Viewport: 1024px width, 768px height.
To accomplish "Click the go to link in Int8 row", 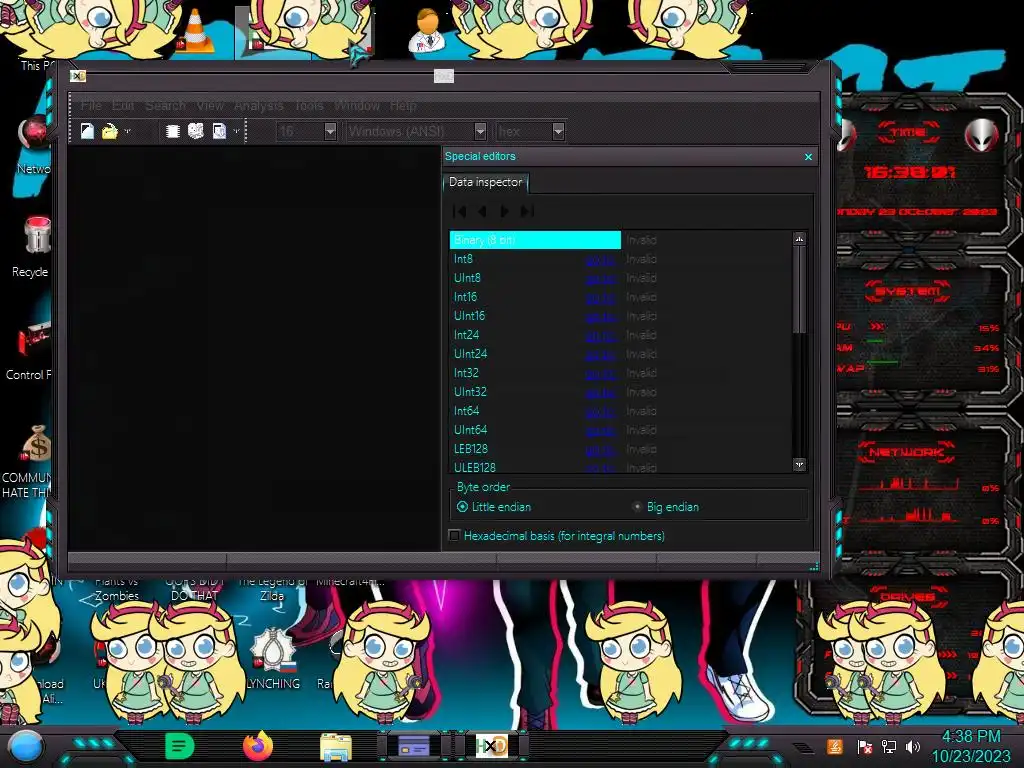I will click(x=600, y=260).
